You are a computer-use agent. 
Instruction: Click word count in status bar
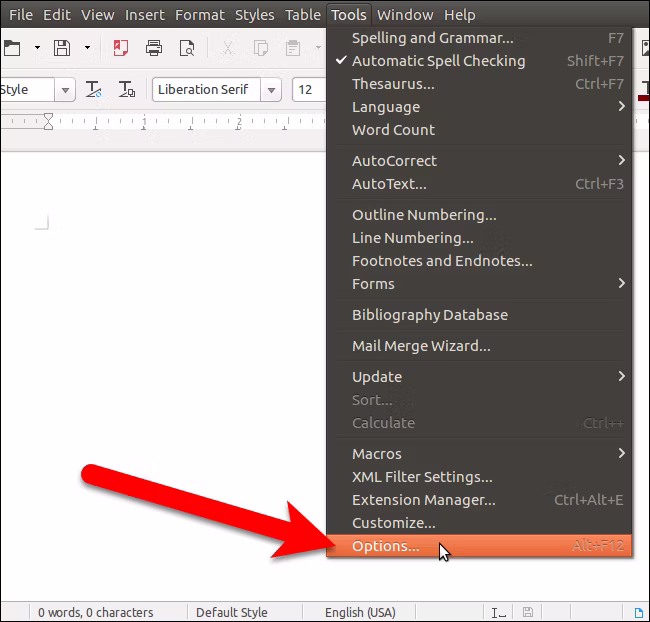(96, 612)
